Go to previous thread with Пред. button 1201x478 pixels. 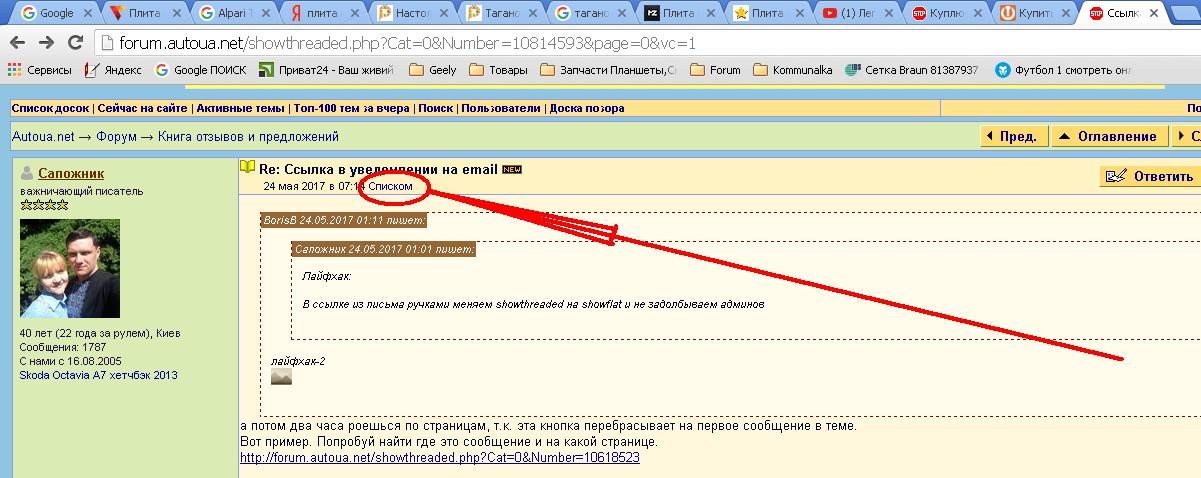coord(1012,136)
